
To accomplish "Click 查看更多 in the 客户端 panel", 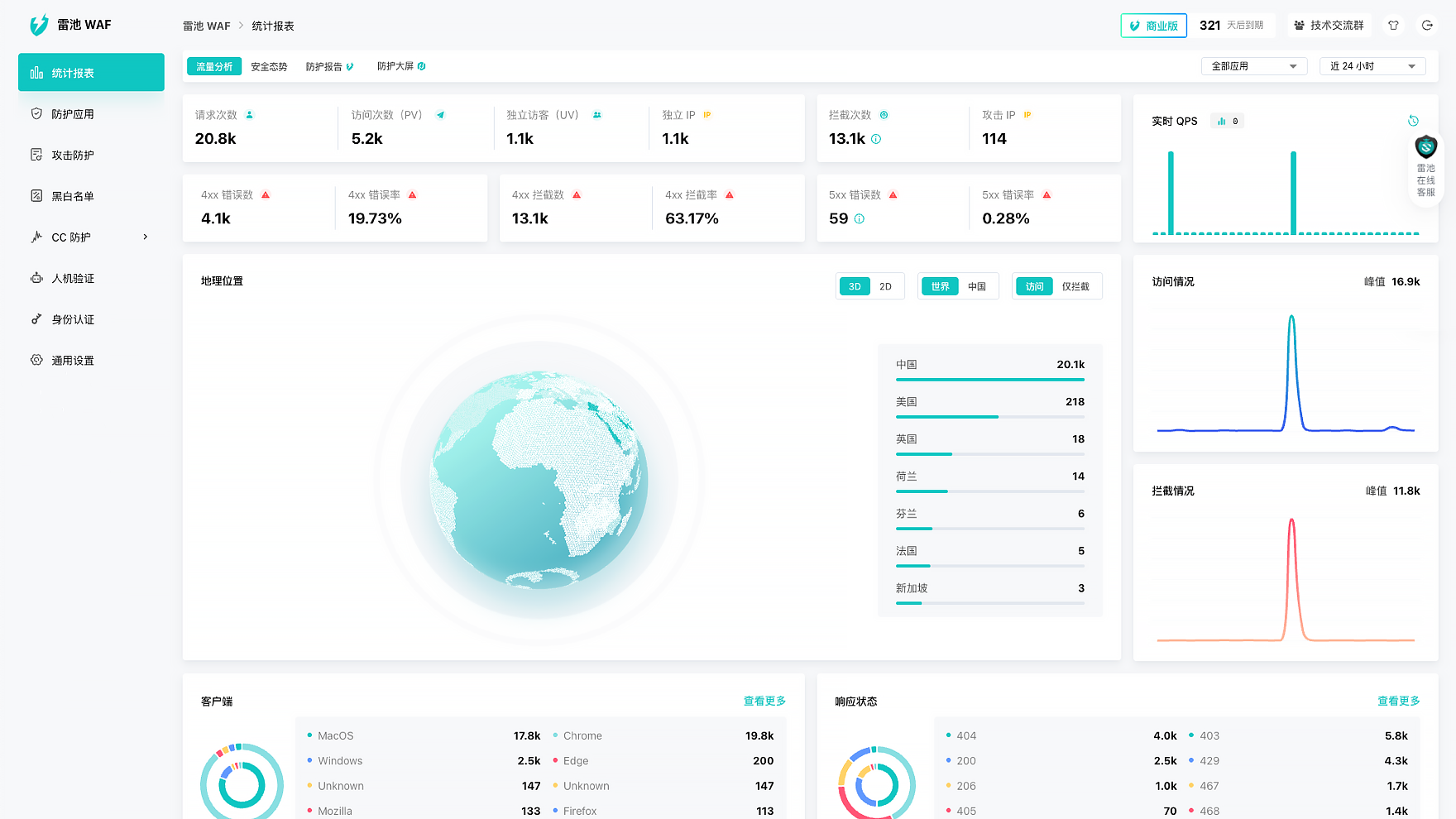I will [x=764, y=701].
